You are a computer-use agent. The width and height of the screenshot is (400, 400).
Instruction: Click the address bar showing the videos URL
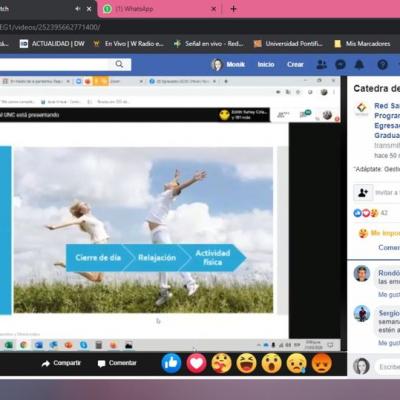[x=200, y=27]
